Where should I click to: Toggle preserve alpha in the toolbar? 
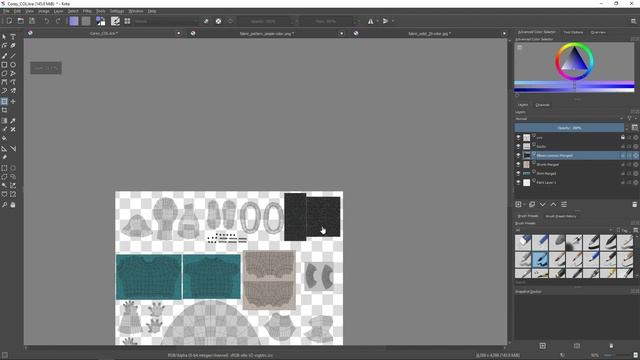coord(218,21)
